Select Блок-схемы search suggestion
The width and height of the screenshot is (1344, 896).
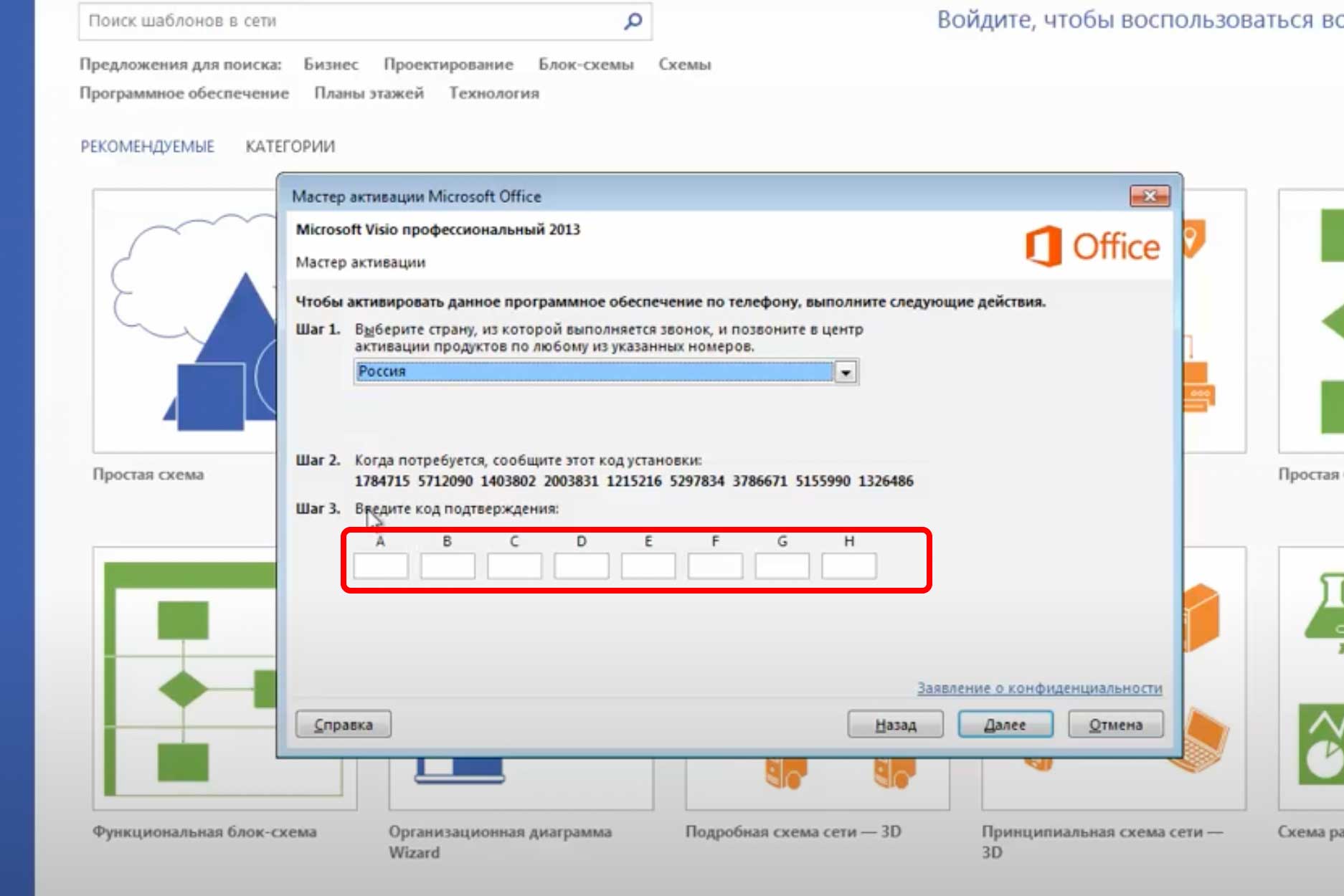point(586,65)
